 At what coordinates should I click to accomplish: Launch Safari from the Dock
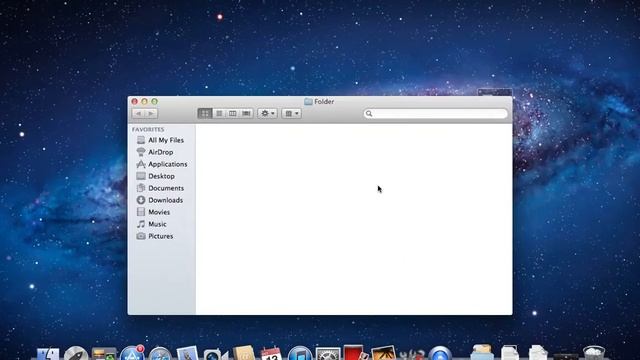(160, 354)
